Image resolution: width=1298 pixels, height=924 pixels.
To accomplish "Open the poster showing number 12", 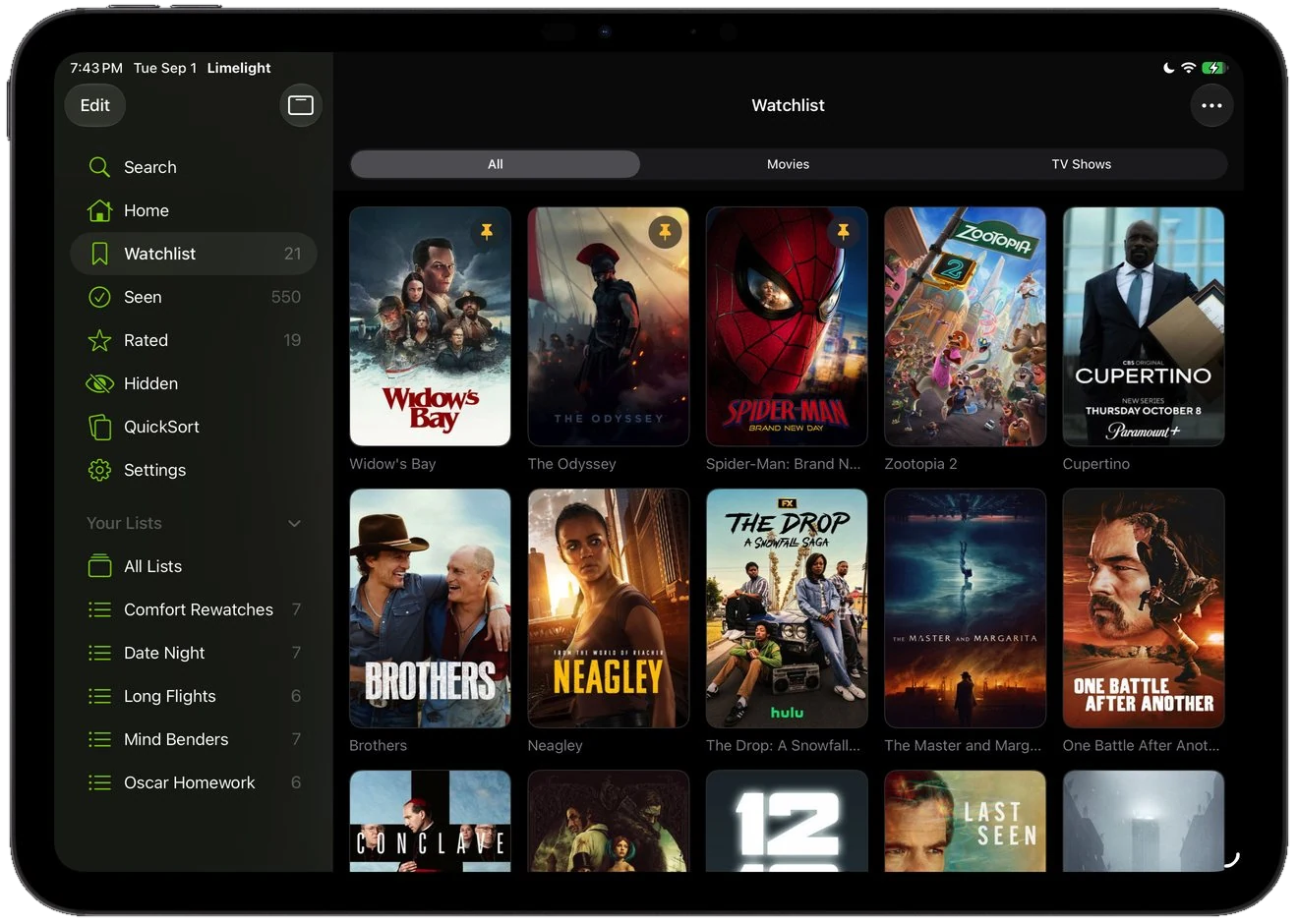I will pyautogui.click(x=787, y=822).
